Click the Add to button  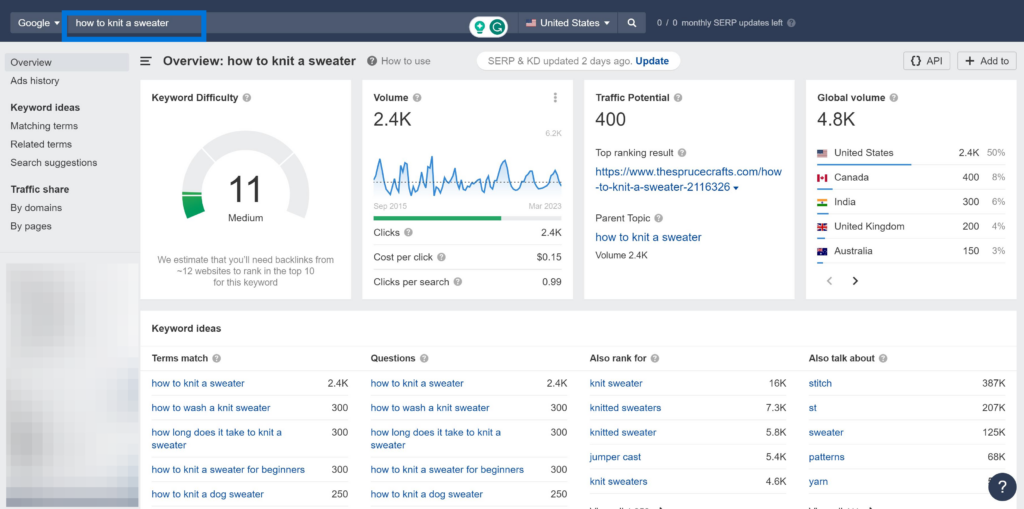point(986,61)
